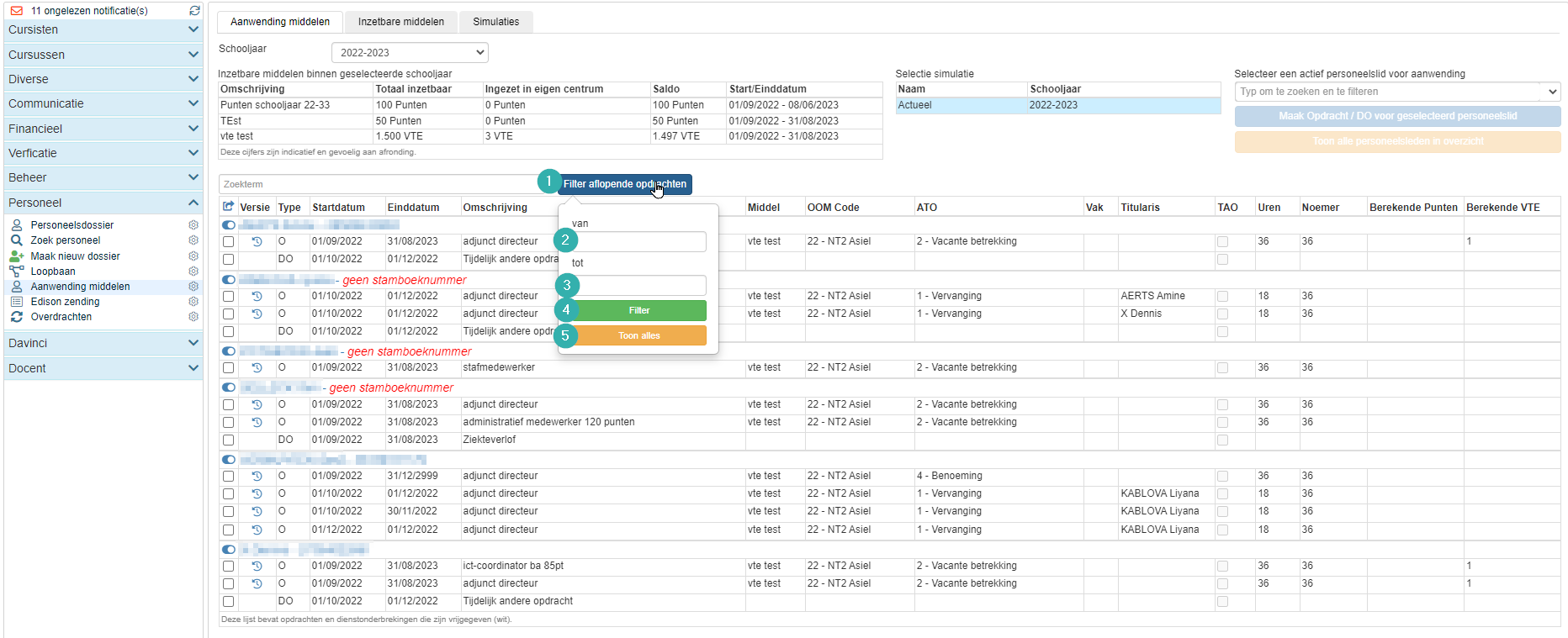The height and width of the screenshot is (638, 1568).
Task: Check the Ziekteverlof row checkbox
Action: tap(228, 440)
